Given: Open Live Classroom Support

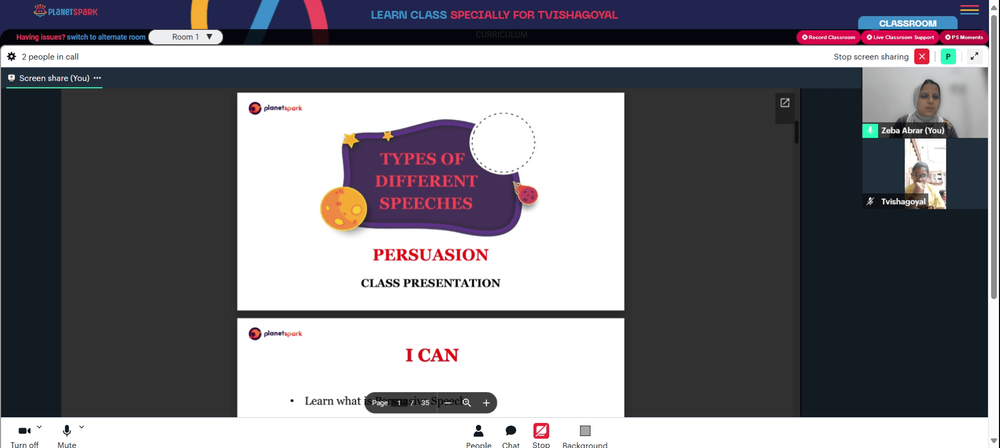Looking at the screenshot, I should pyautogui.click(x=900, y=37).
